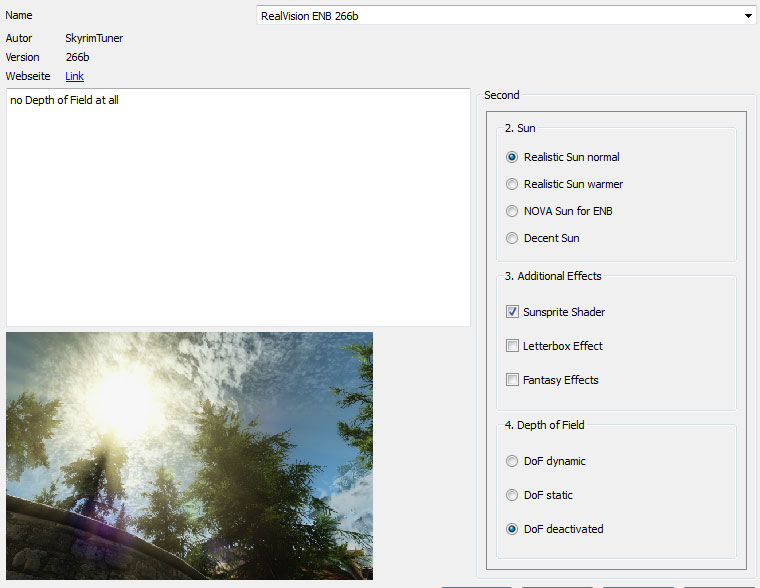This screenshot has height=588, width=760.
Task: Select DoF dynamic
Action: [x=512, y=461]
